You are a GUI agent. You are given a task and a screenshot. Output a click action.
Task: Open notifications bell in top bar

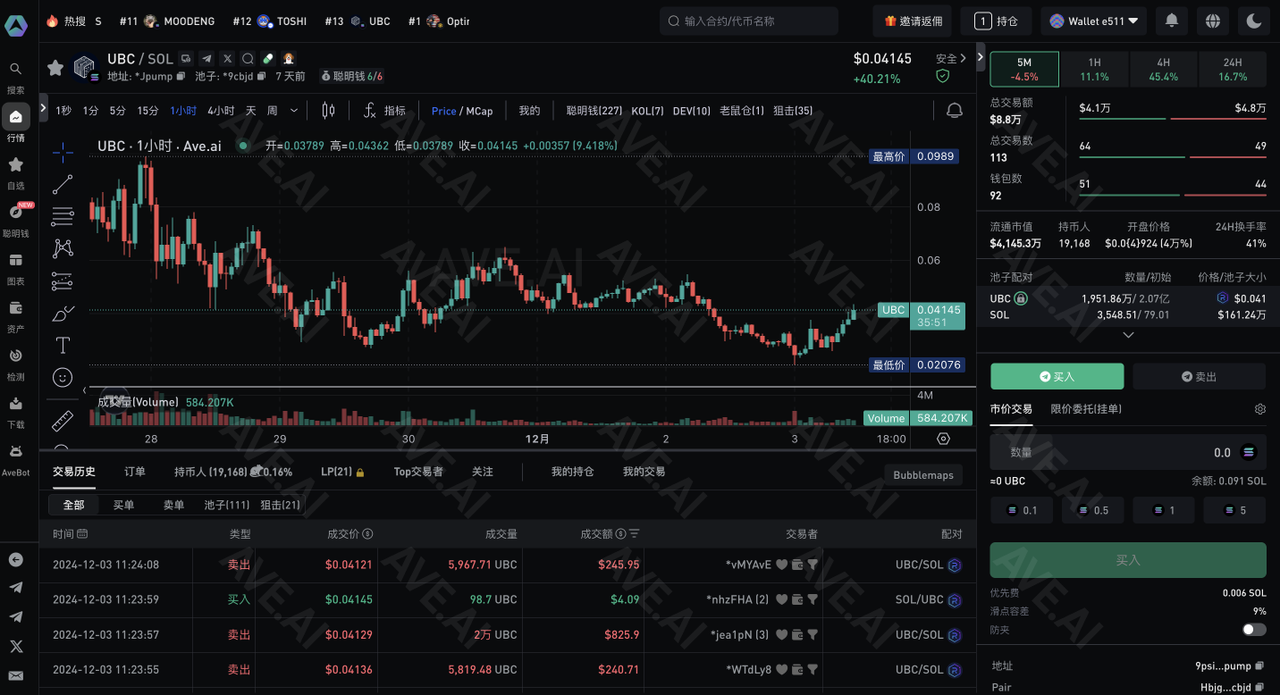[x=1172, y=21]
